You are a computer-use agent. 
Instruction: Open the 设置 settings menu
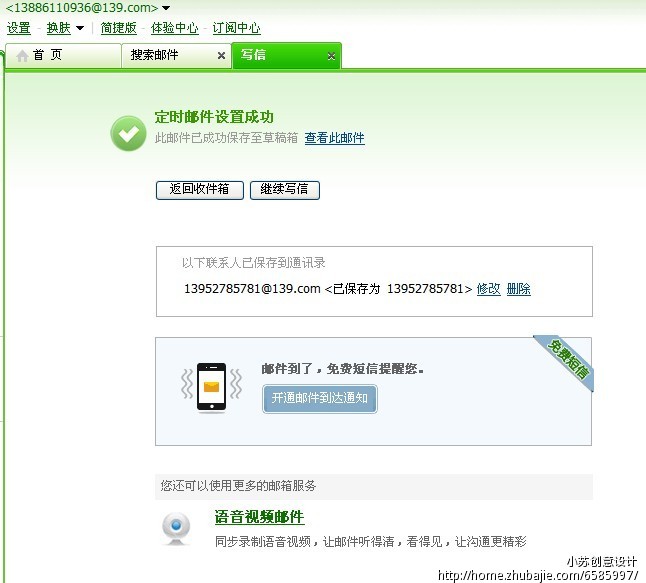[x=19, y=28]
